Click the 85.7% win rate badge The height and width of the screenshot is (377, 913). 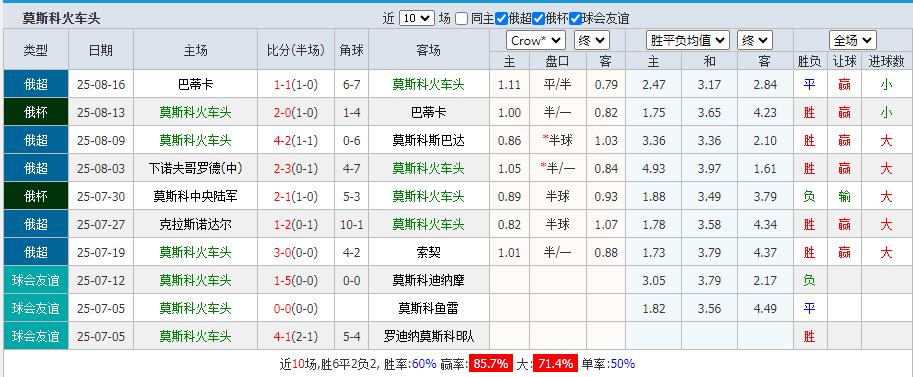[491, 364]
